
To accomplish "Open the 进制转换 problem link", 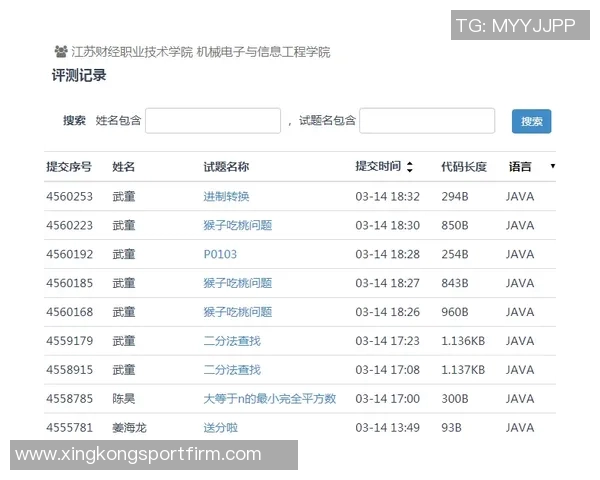I will 226,196.
